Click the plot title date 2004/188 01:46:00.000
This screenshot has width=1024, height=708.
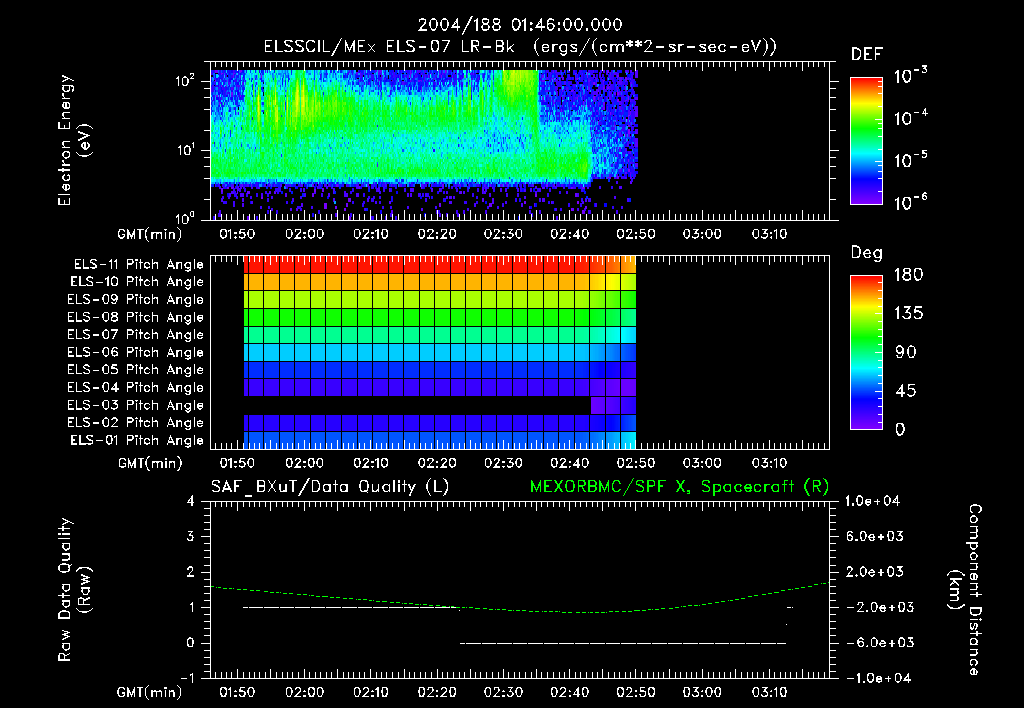tap(518, 24)
